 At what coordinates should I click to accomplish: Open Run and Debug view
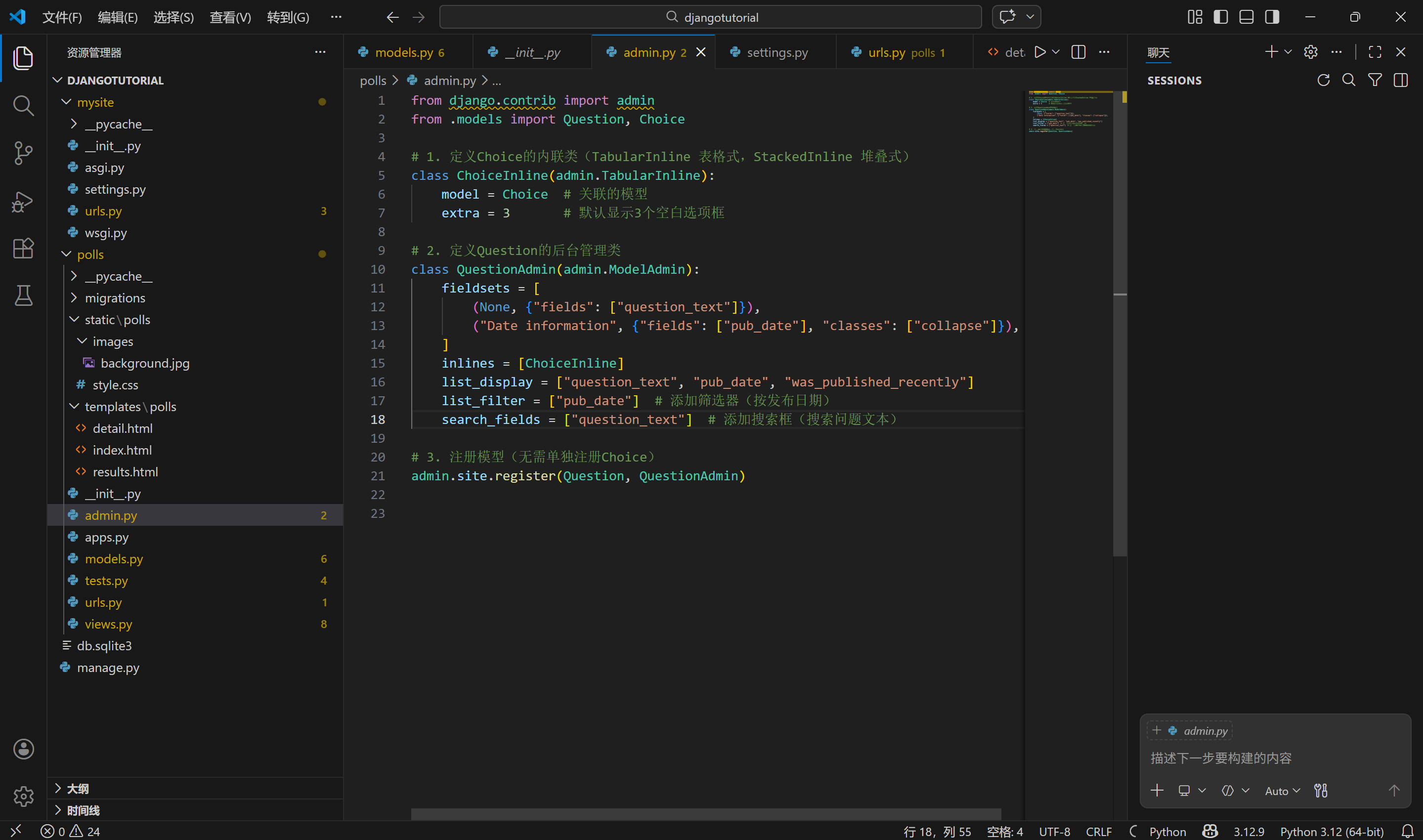[23, 202]
